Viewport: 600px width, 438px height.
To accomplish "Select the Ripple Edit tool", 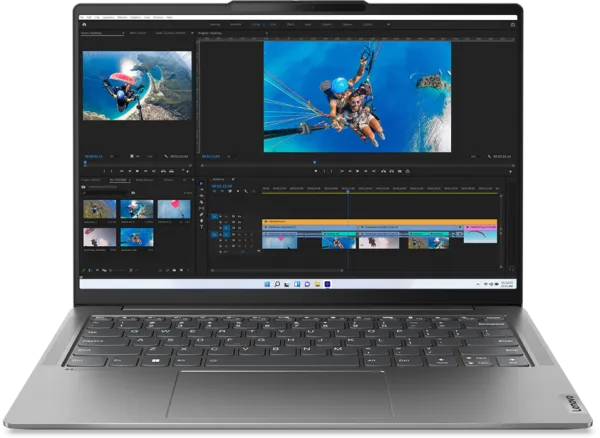I will coord(202,195).
